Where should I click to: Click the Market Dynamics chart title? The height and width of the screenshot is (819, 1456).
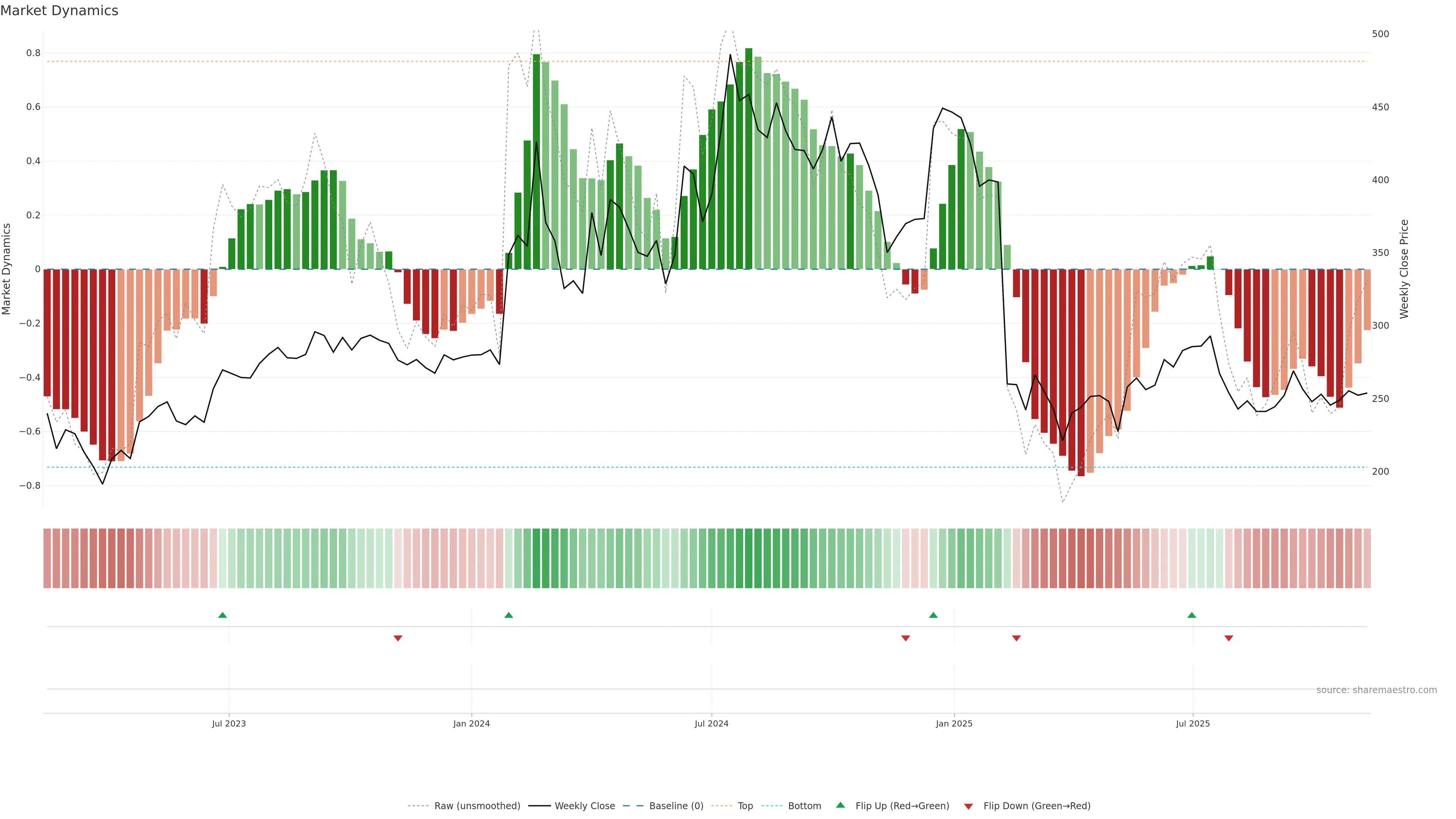click(60, 11)
